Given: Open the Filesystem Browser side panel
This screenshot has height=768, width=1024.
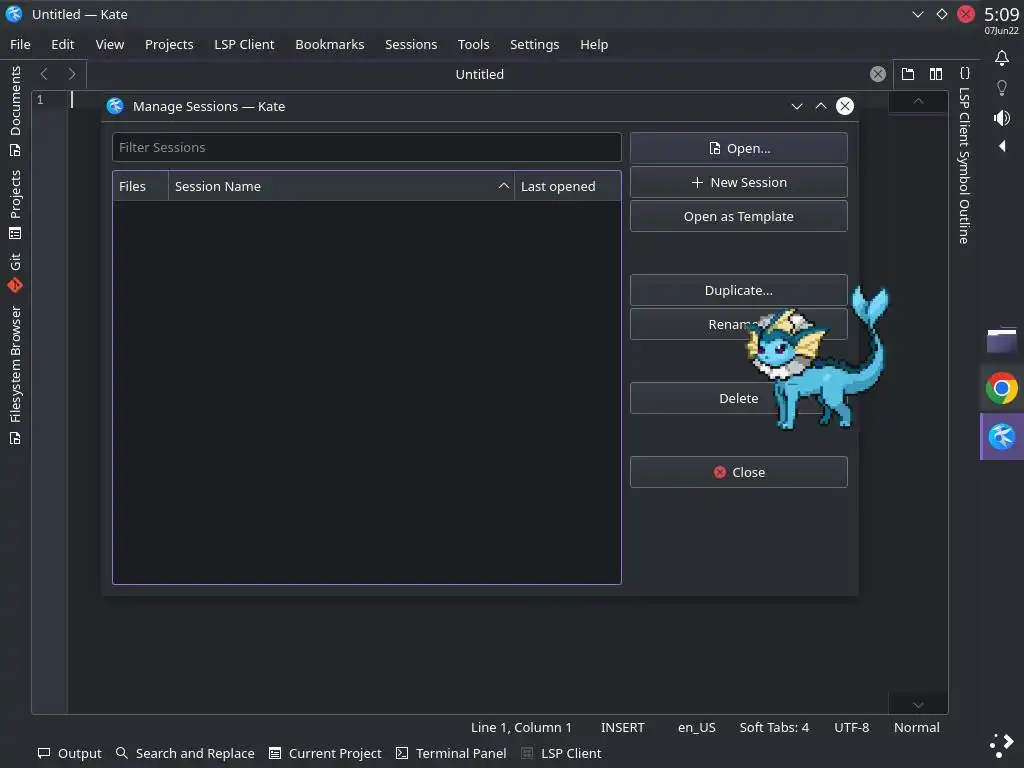Looking at the screenshot, I should [x=15, y=375].
